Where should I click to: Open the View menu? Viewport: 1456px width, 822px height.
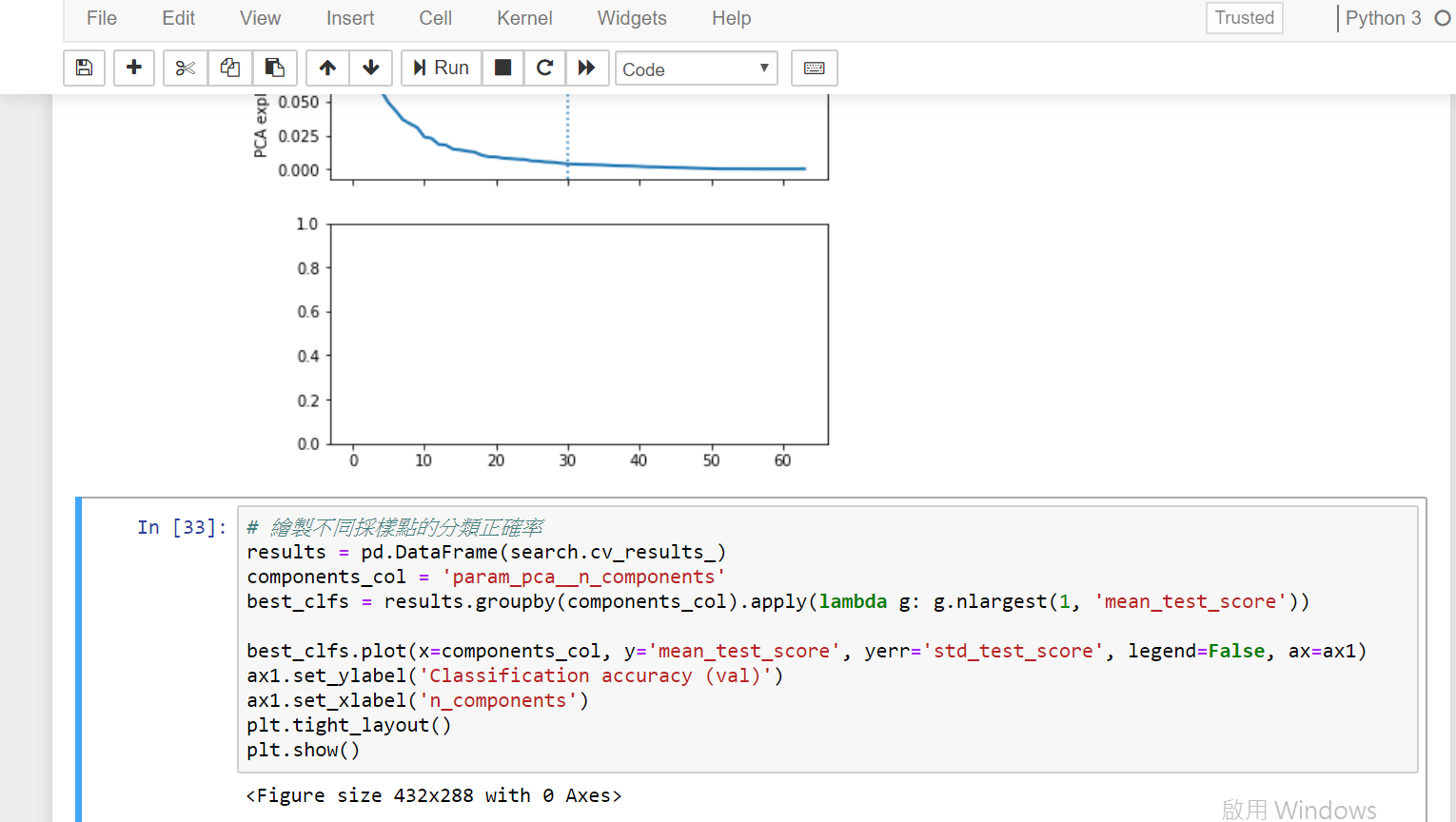(260, 18)
